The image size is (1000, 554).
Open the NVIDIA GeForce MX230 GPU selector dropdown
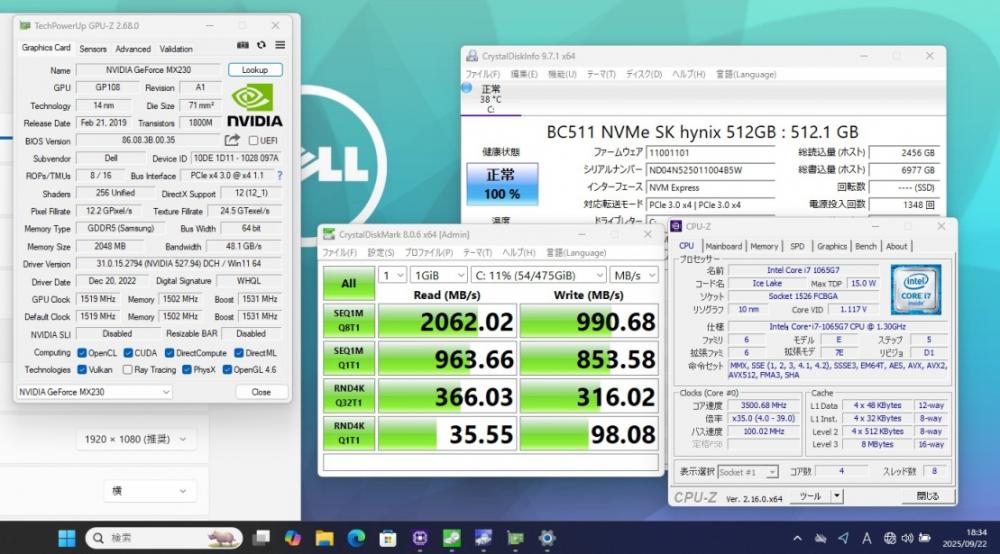pos(94,391)
